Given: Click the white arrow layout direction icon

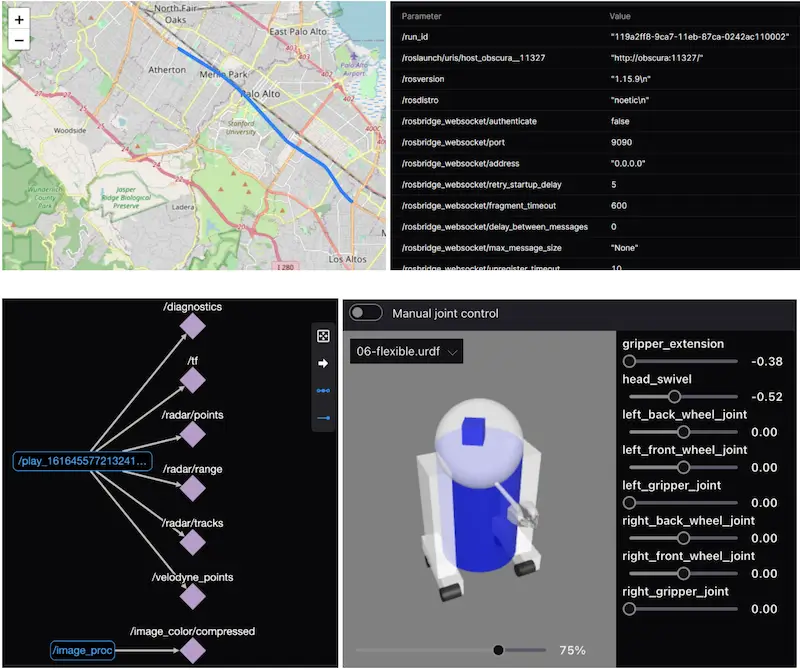Looking at the screenshot, I should [x=323, y=364].
